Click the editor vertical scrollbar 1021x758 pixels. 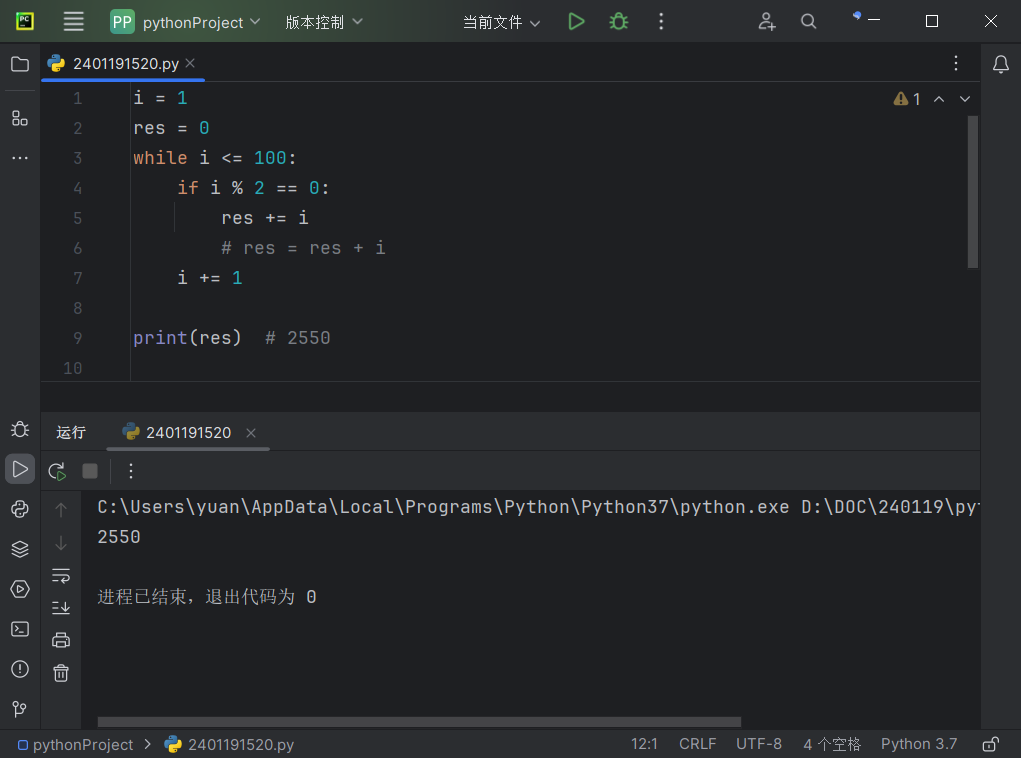pos(973,191)
